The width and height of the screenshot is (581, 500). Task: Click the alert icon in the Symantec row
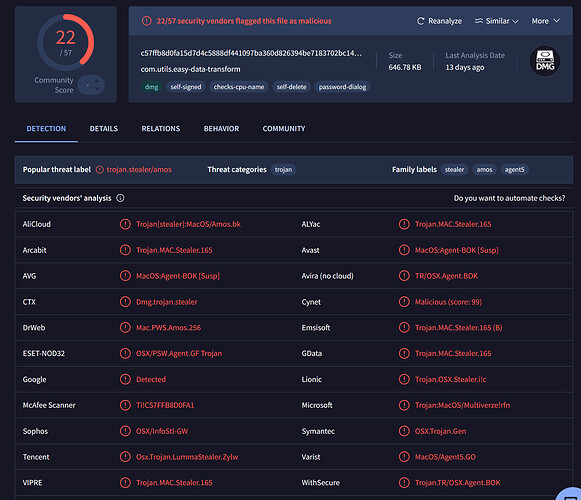pos(404,431)
